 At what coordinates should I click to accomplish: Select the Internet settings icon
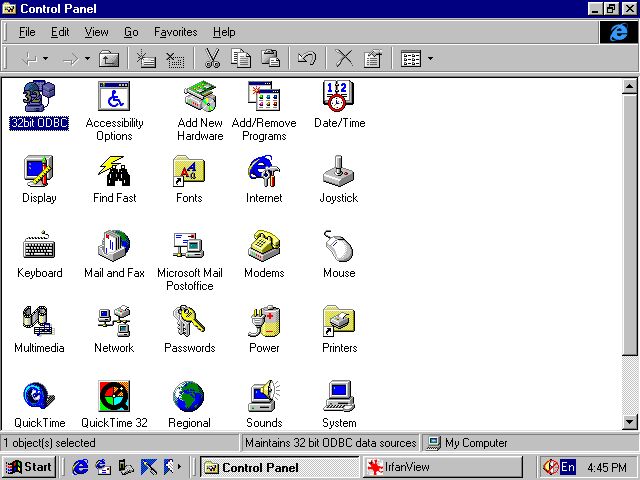coord(264,180)
